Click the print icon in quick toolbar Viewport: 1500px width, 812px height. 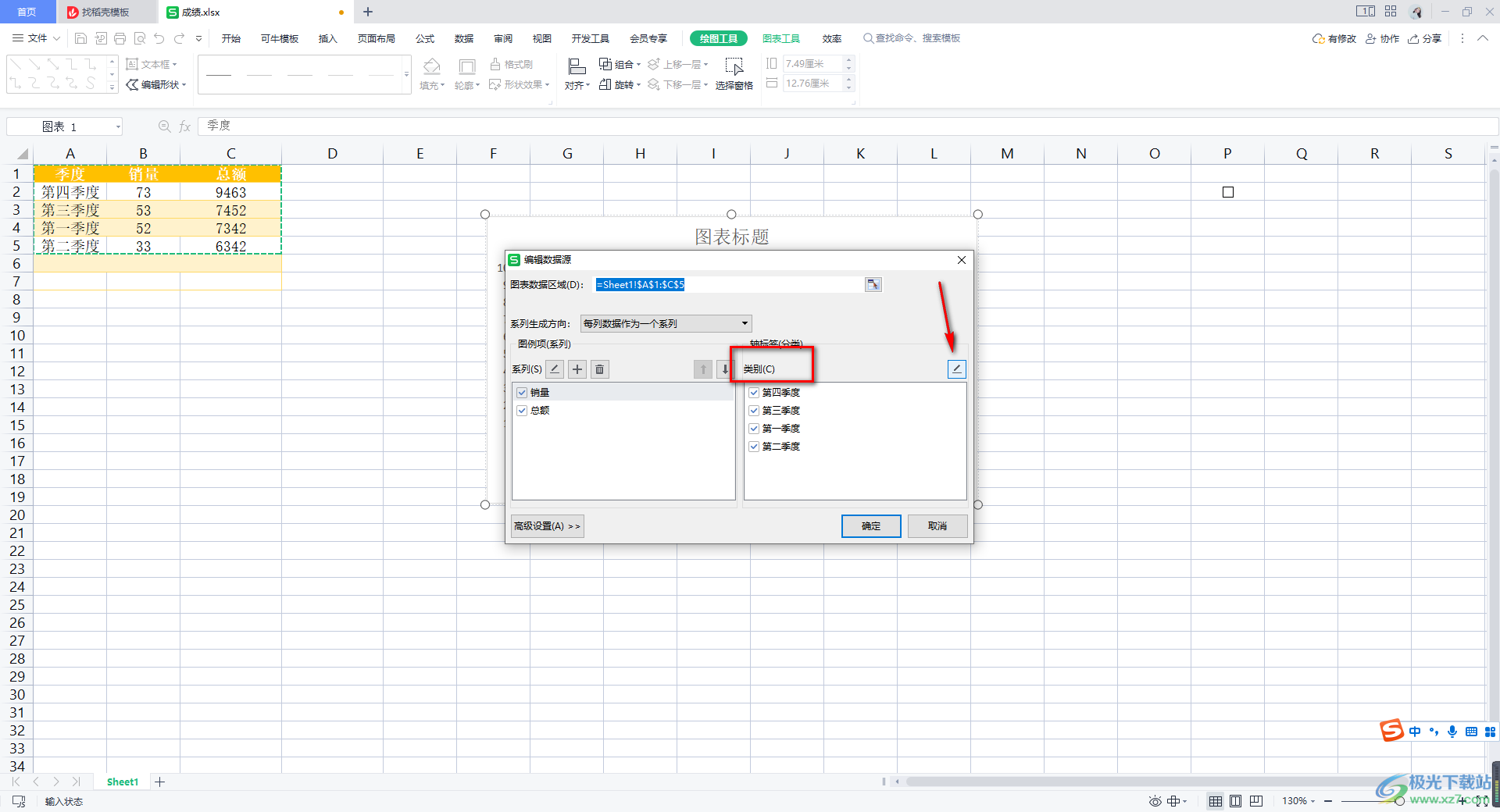pos(120,38)
